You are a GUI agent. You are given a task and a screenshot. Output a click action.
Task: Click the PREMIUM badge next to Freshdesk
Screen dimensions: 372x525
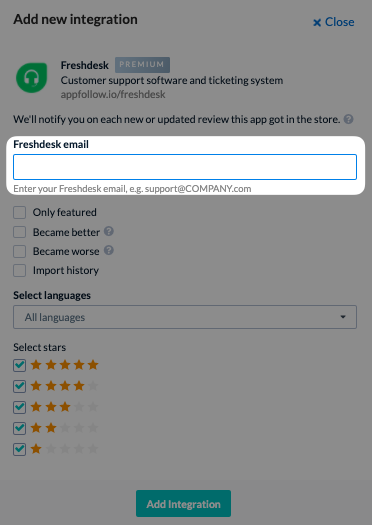pos(142,65)
